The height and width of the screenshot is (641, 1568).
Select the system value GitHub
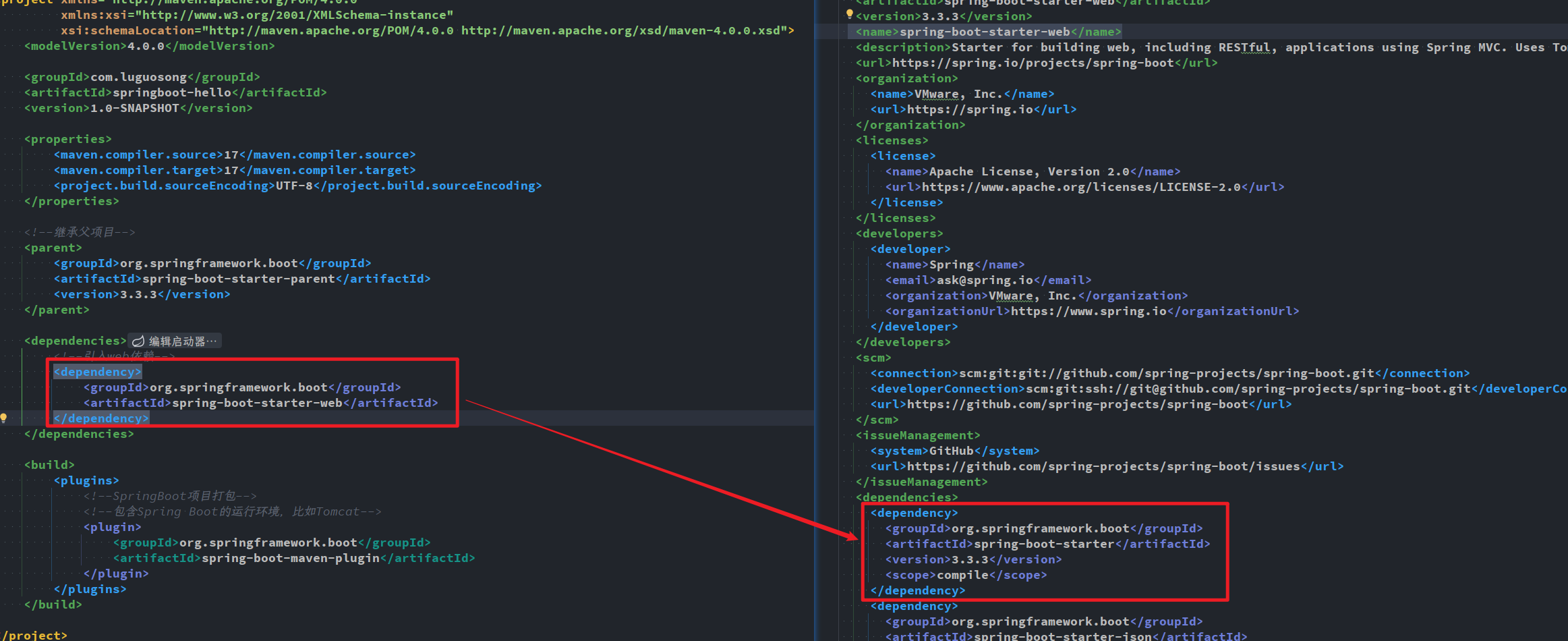pos(952,451)
